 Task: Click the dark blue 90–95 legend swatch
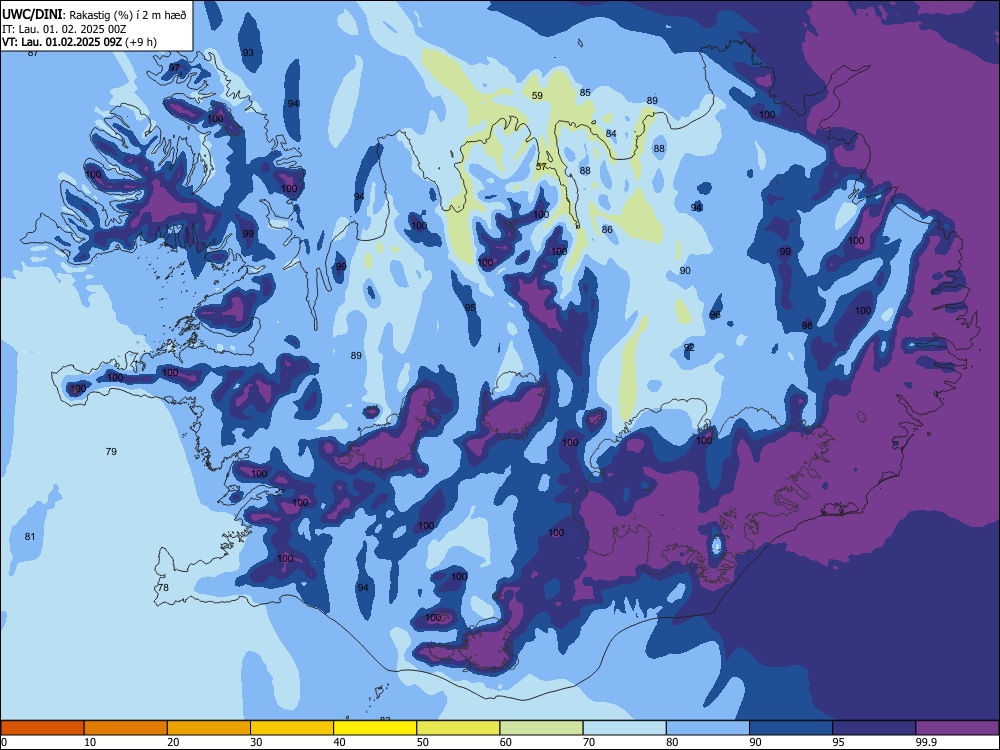[x=791, y=728]
